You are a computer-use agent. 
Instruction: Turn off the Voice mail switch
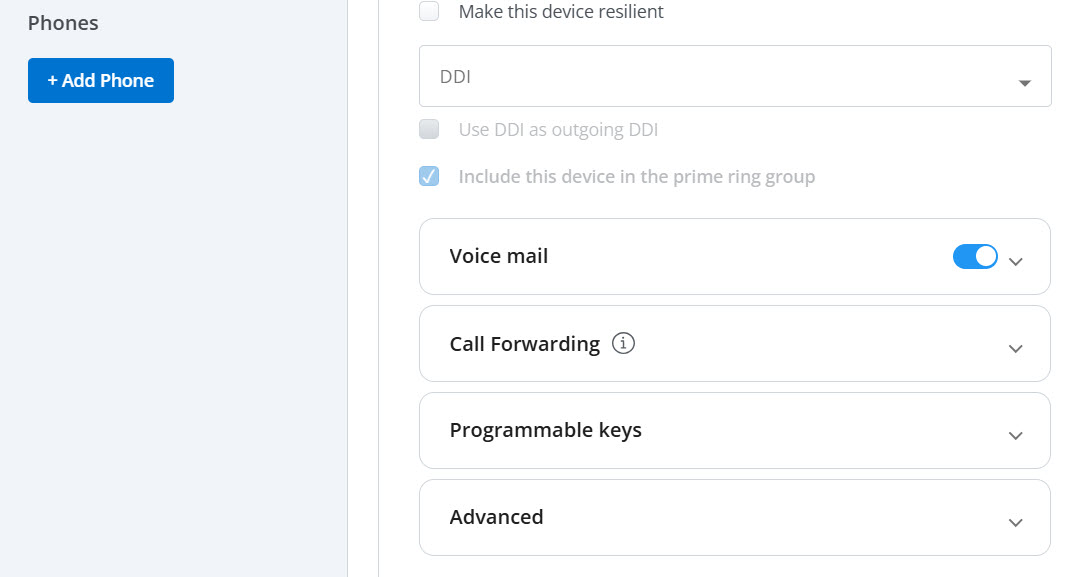[975, 257]
